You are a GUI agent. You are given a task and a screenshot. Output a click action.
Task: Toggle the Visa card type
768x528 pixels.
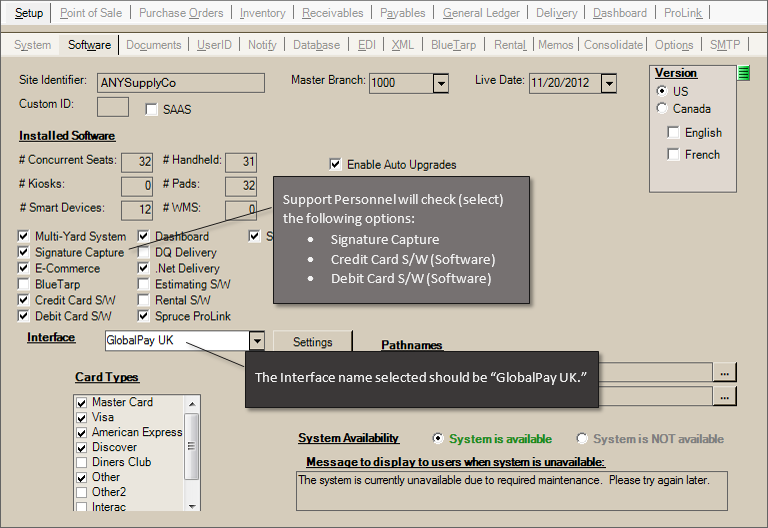click(82, 418)
